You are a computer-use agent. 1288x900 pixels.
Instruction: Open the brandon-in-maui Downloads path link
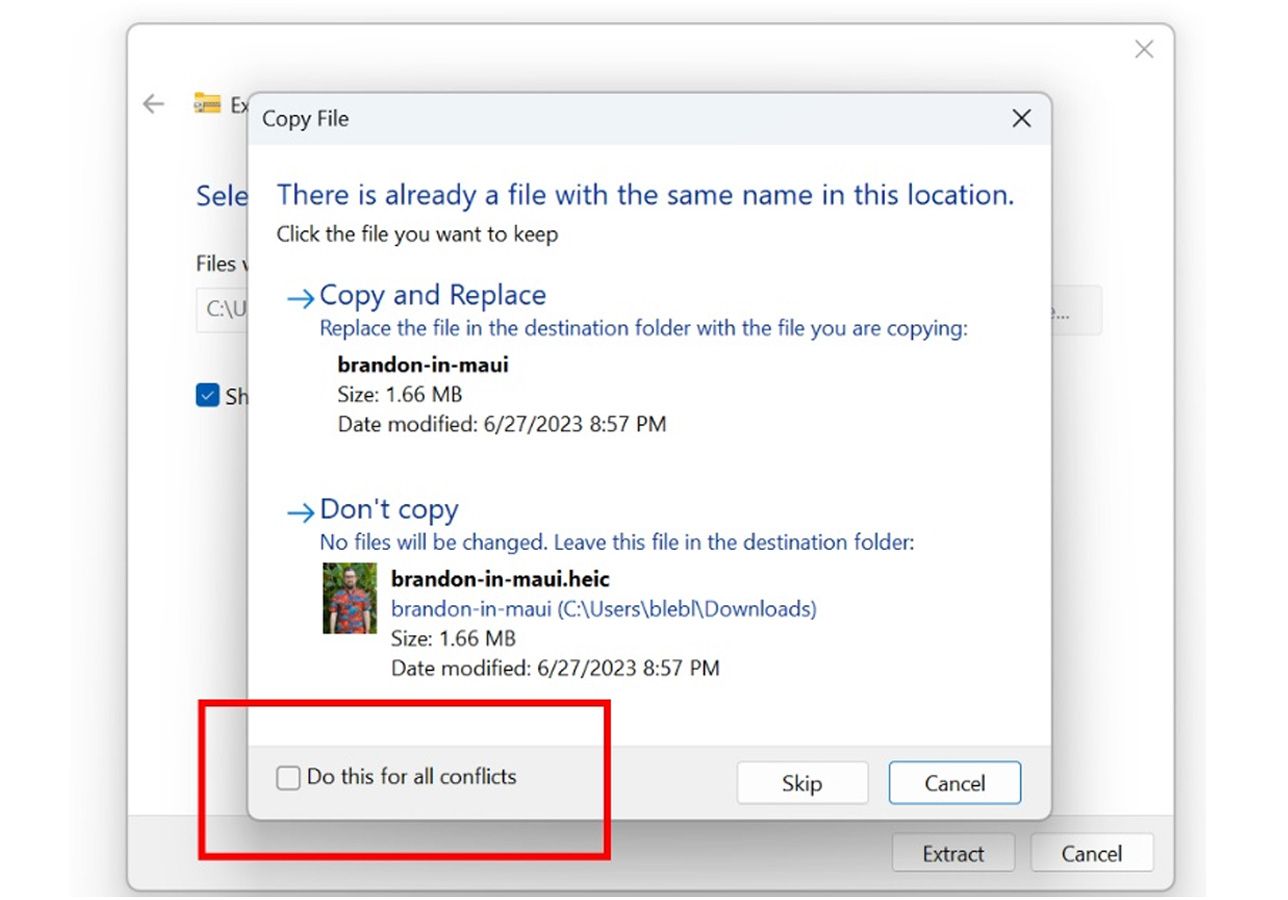pyautogui.click(x=603, y=608)
